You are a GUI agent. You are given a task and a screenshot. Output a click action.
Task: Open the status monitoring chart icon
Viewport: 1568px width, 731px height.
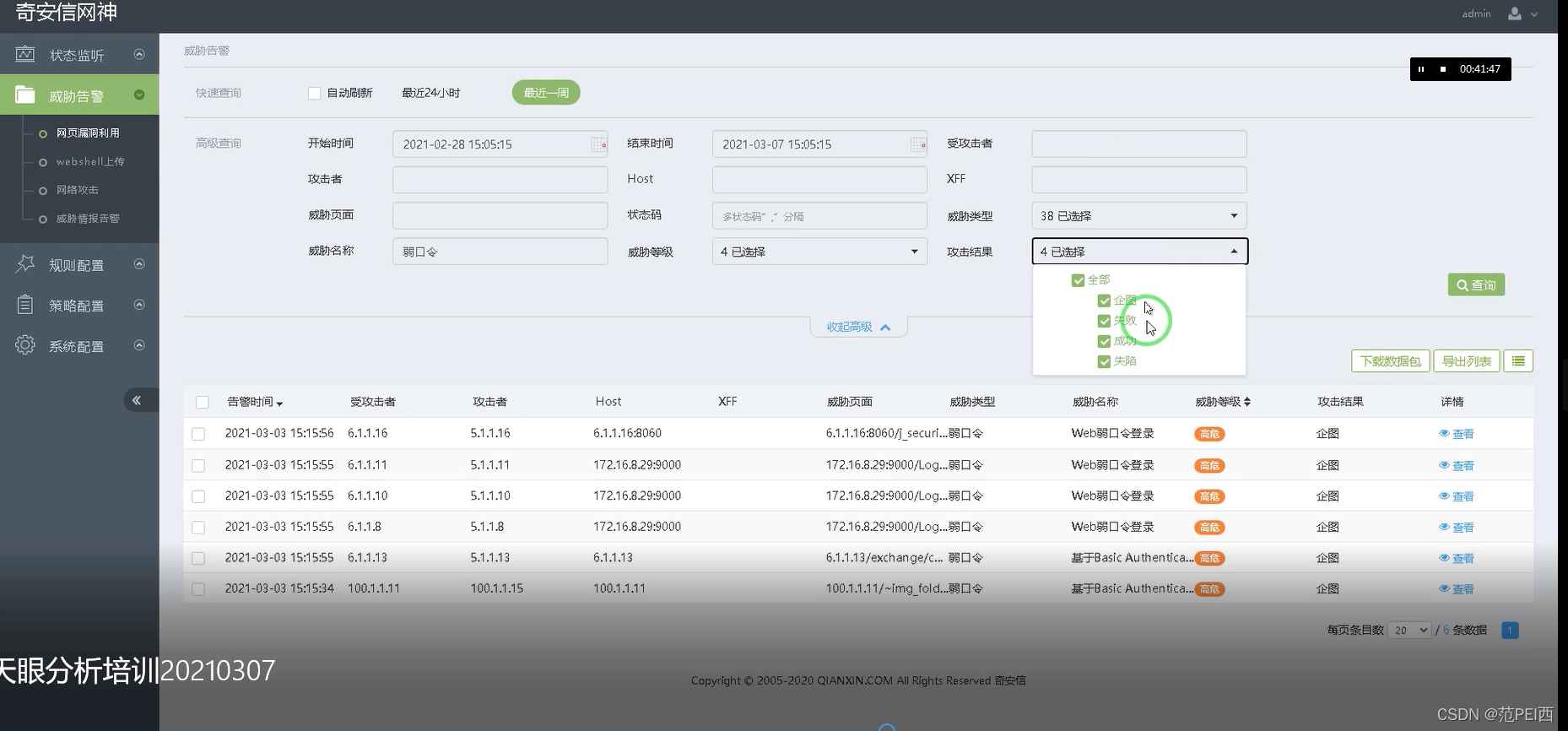[x=25, y=54]
